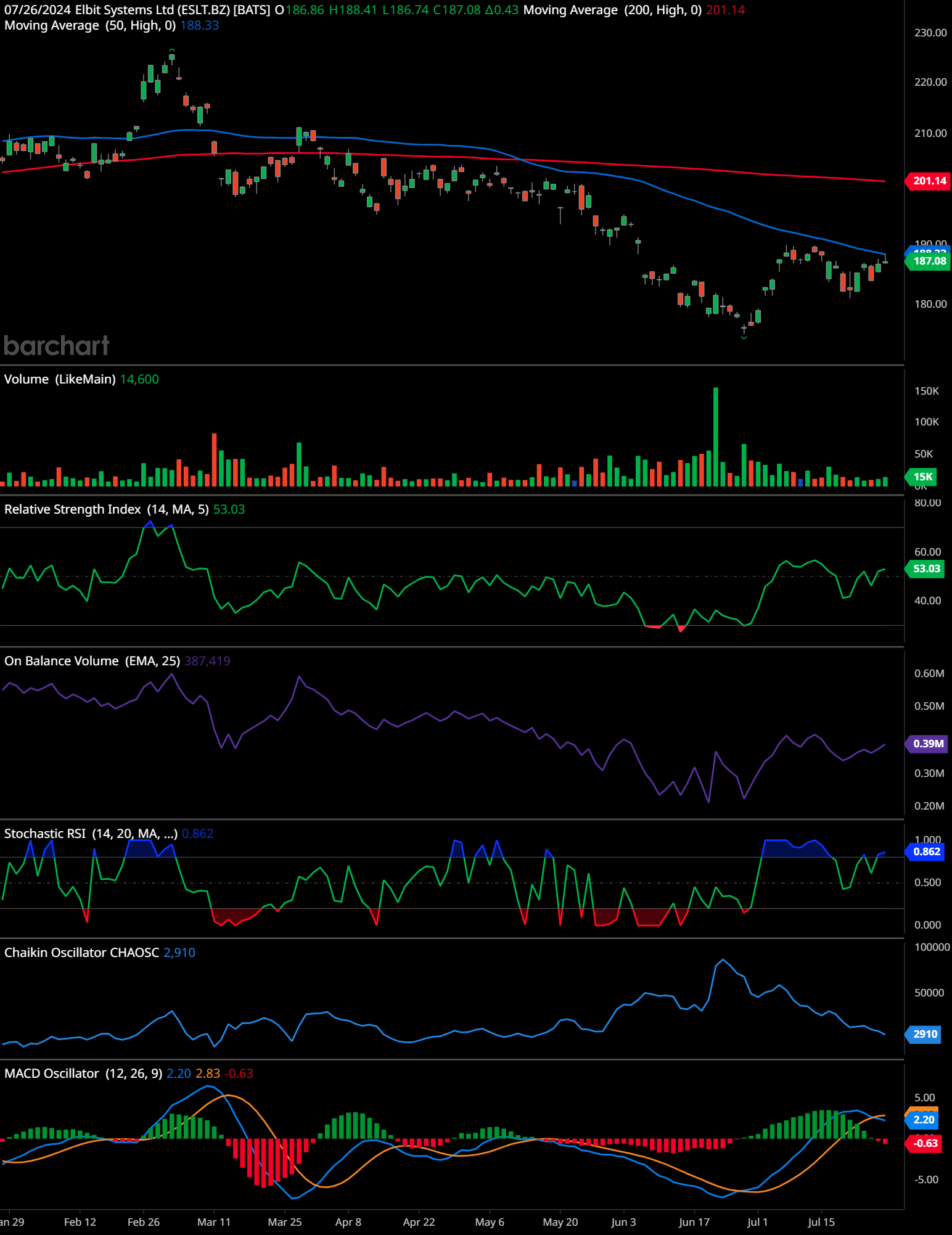Click the Chaikin Oscillator CHAOSC label
Image resolution: width=952 pixels, height=1235 pixels.
click(x=82, y=953)
